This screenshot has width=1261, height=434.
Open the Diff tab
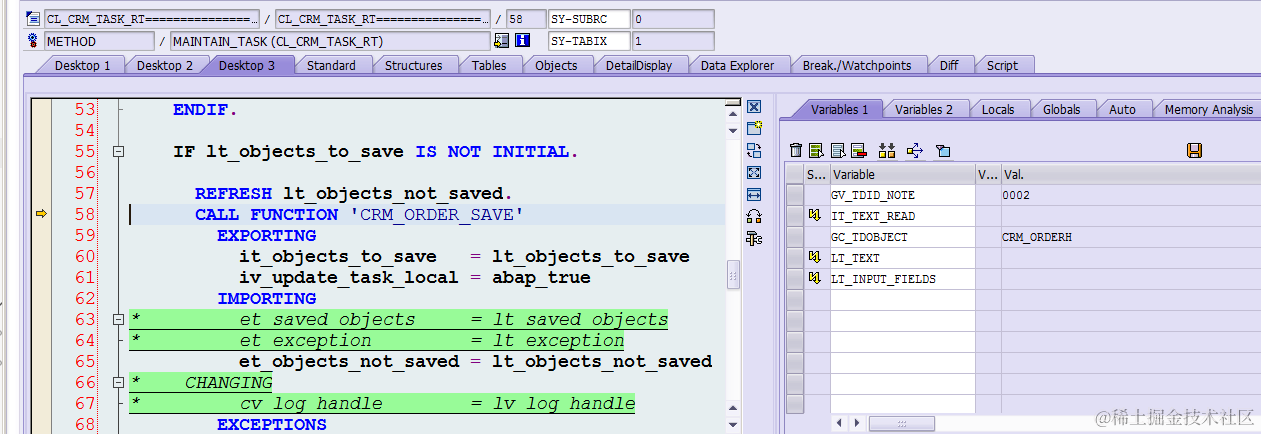949,65
